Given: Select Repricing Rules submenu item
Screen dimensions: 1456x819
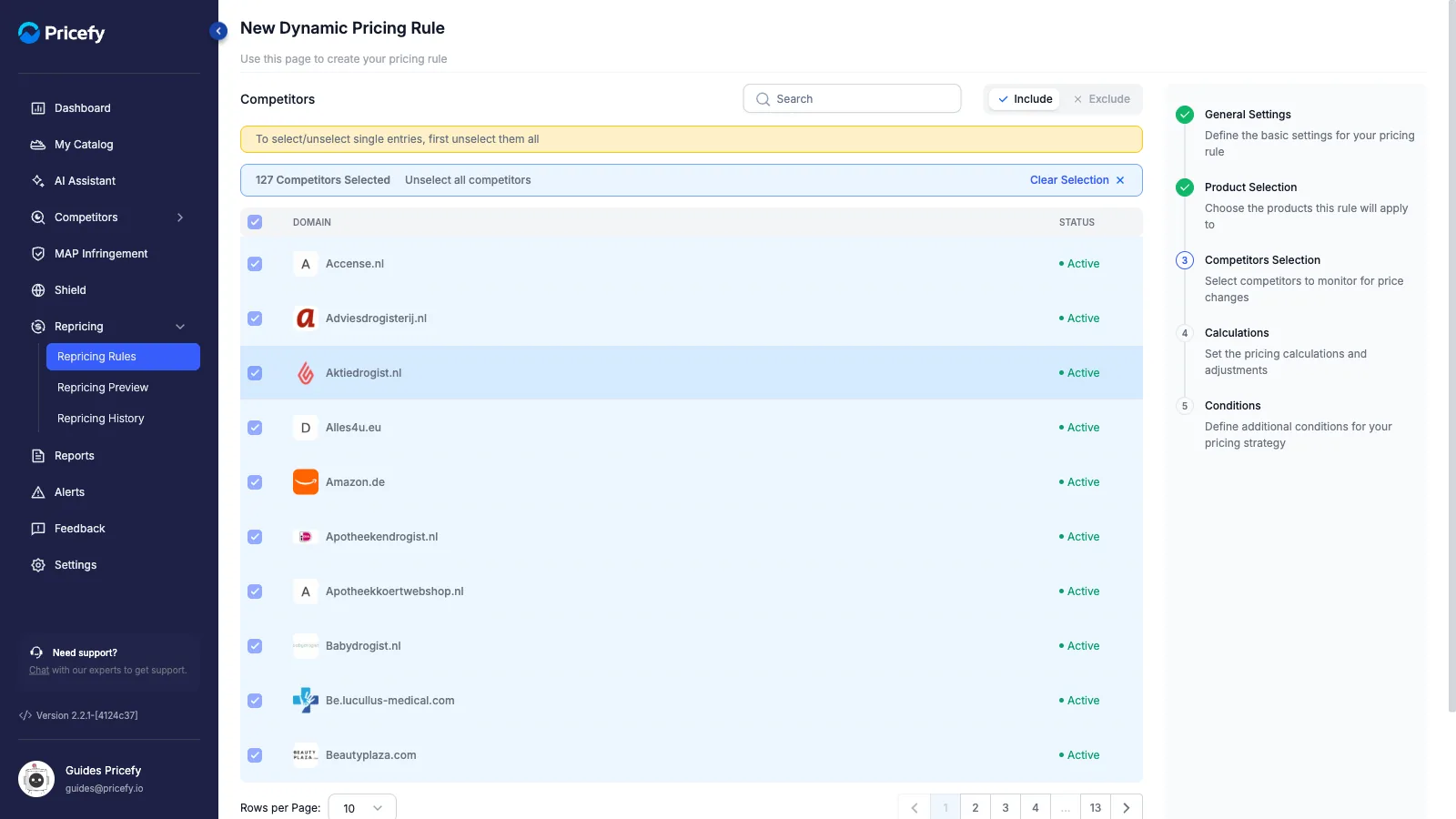Looking at the screenshot, I should (123, 357).
